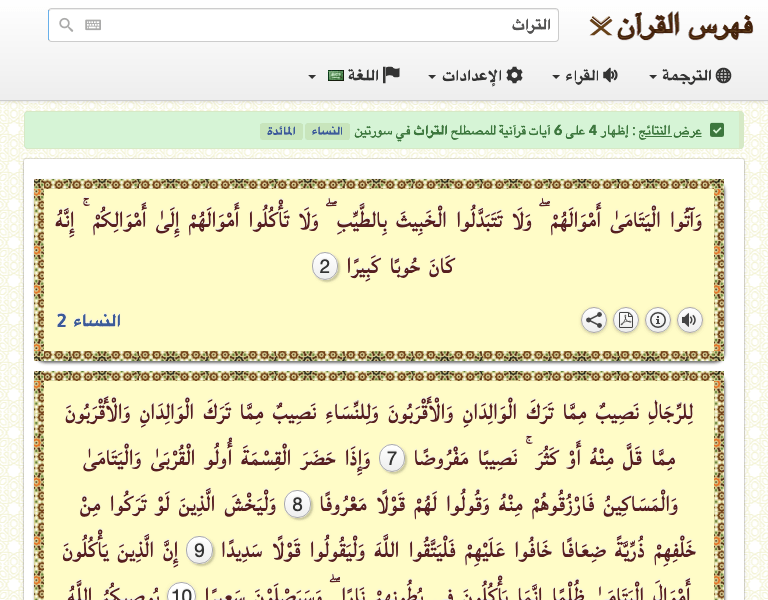The height and width of the screenshot is (600, 768).
Task: Share An-Nisa verse 2
Action: [x=594, y=320]
